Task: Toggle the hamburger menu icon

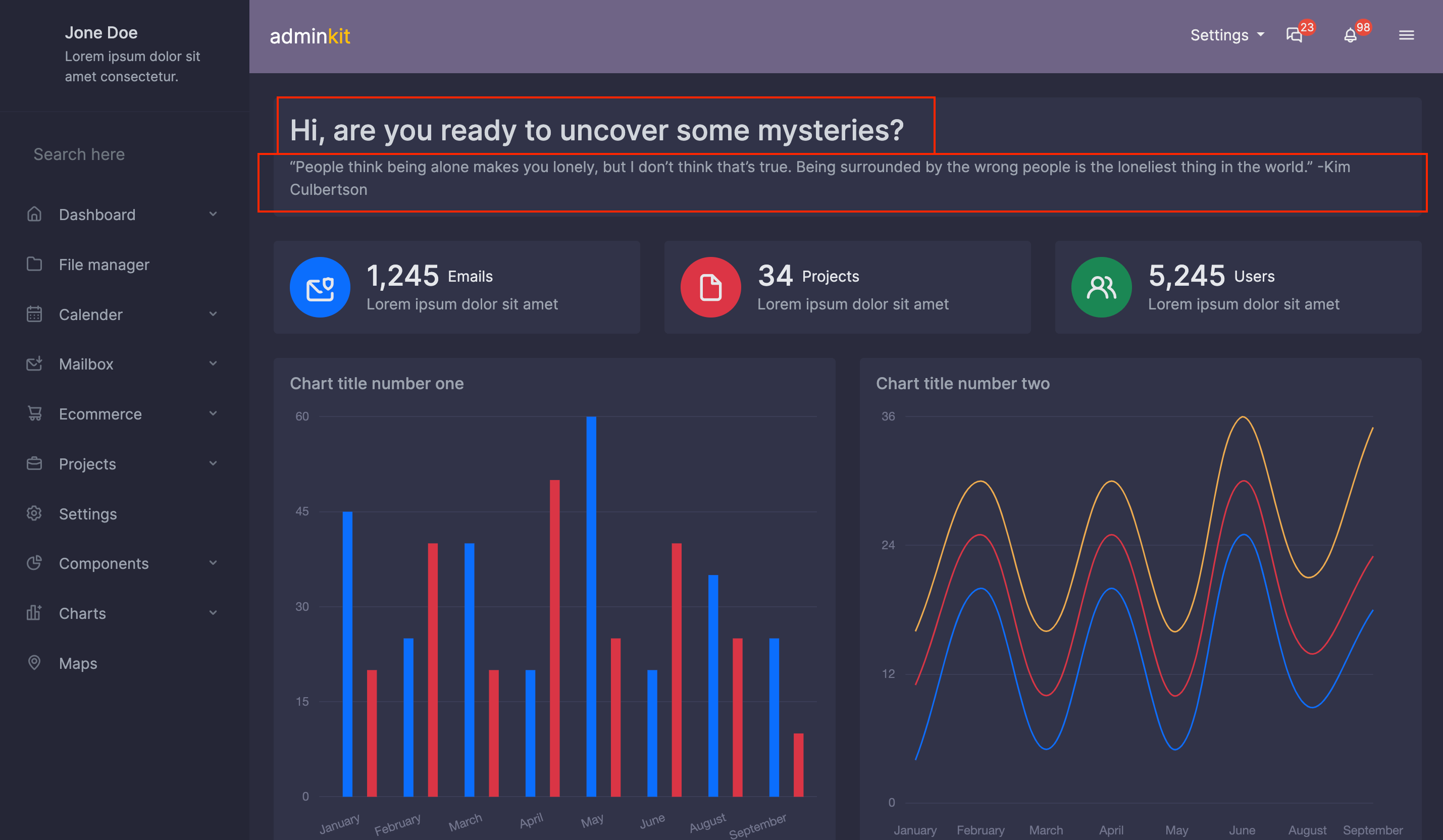Action: coord(1406,35)
